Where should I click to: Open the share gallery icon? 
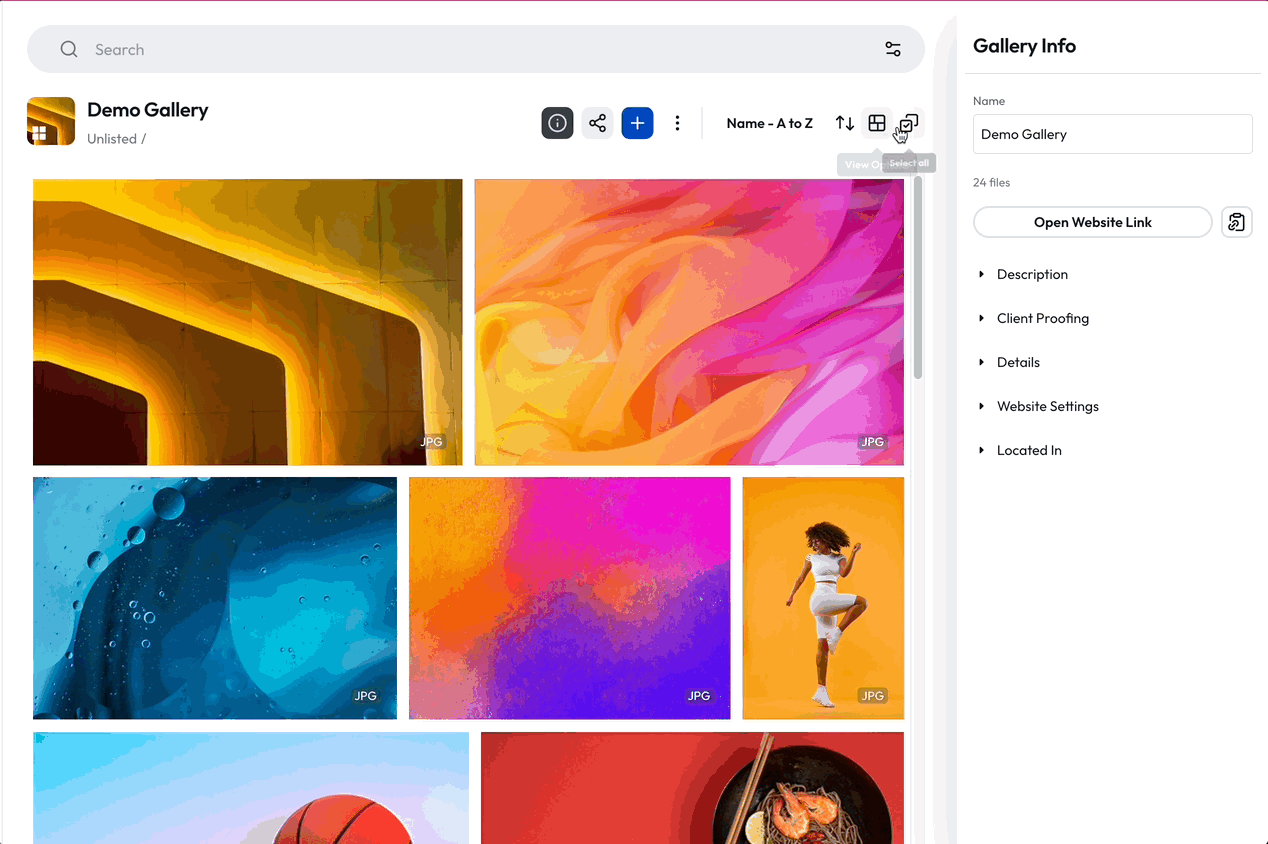597,123
